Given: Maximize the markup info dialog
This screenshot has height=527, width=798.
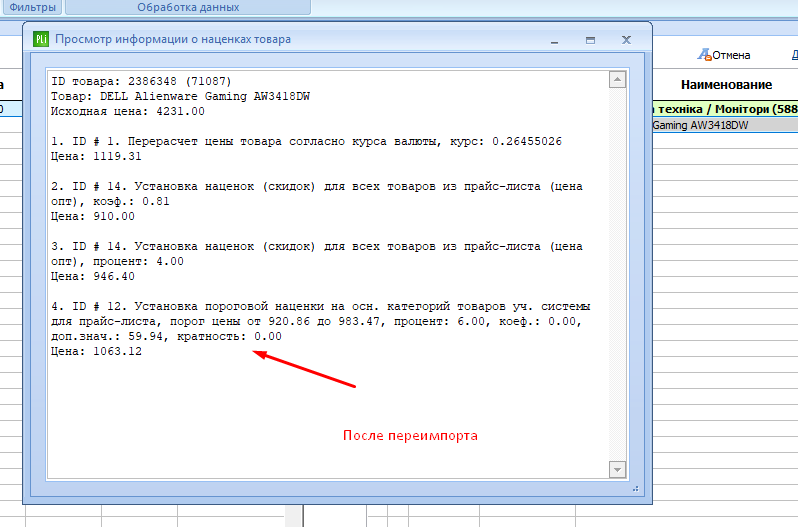Looking at the screenshot, I should tap(590, 40).
